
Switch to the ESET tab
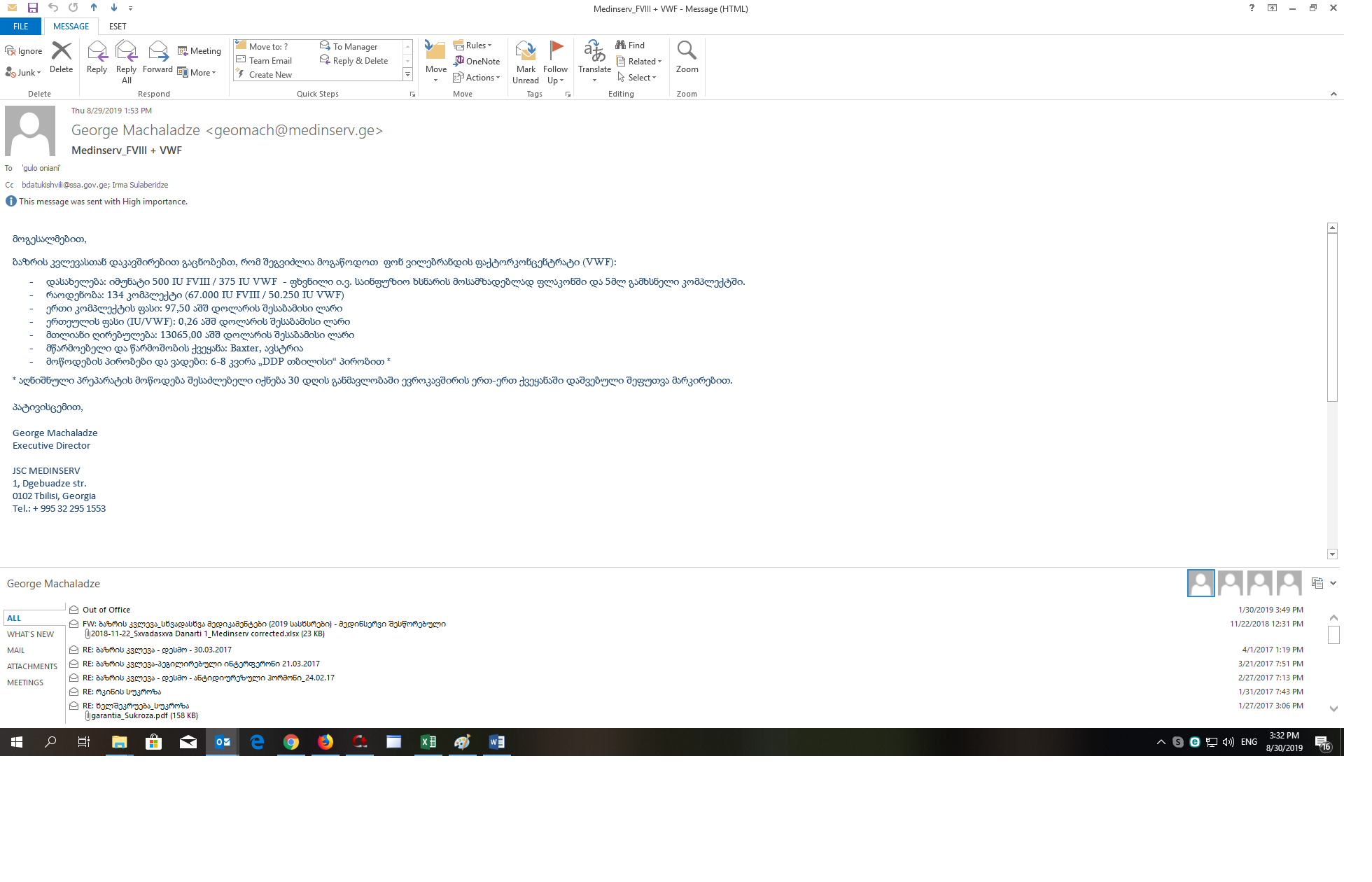coord(118,27)
